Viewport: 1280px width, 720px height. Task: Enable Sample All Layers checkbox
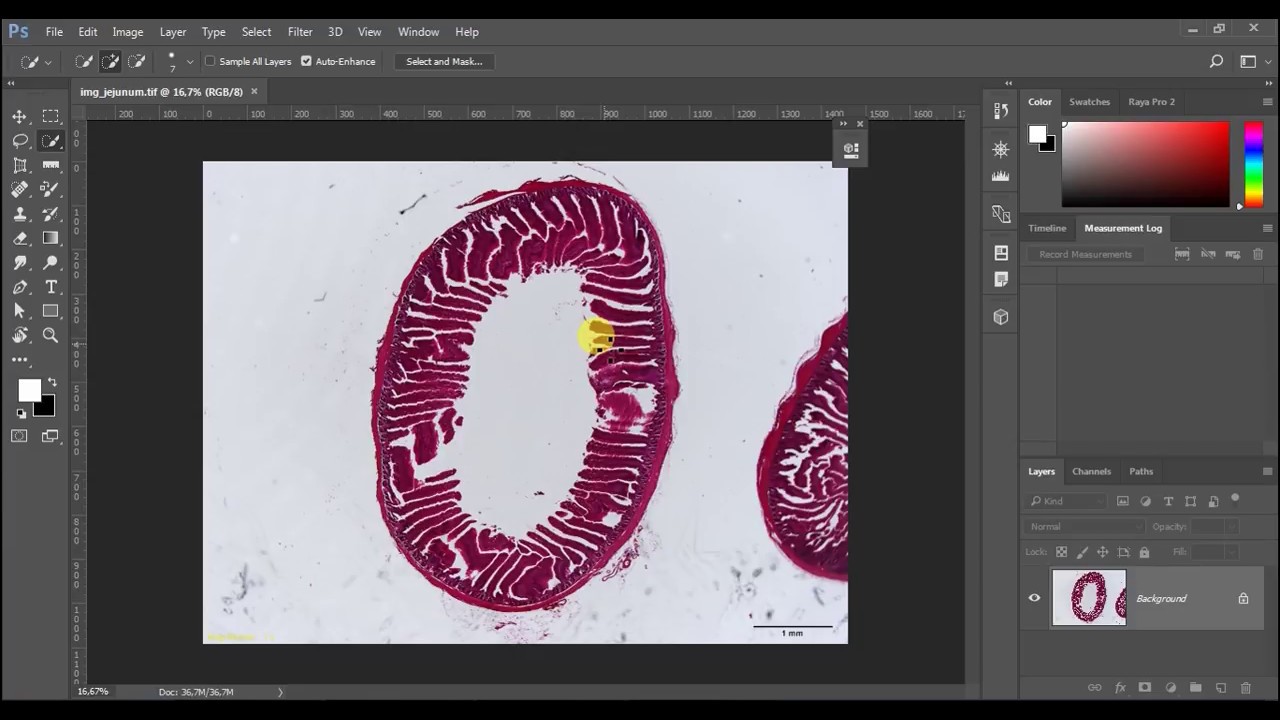pyautogui.click(x=210, y=61)
